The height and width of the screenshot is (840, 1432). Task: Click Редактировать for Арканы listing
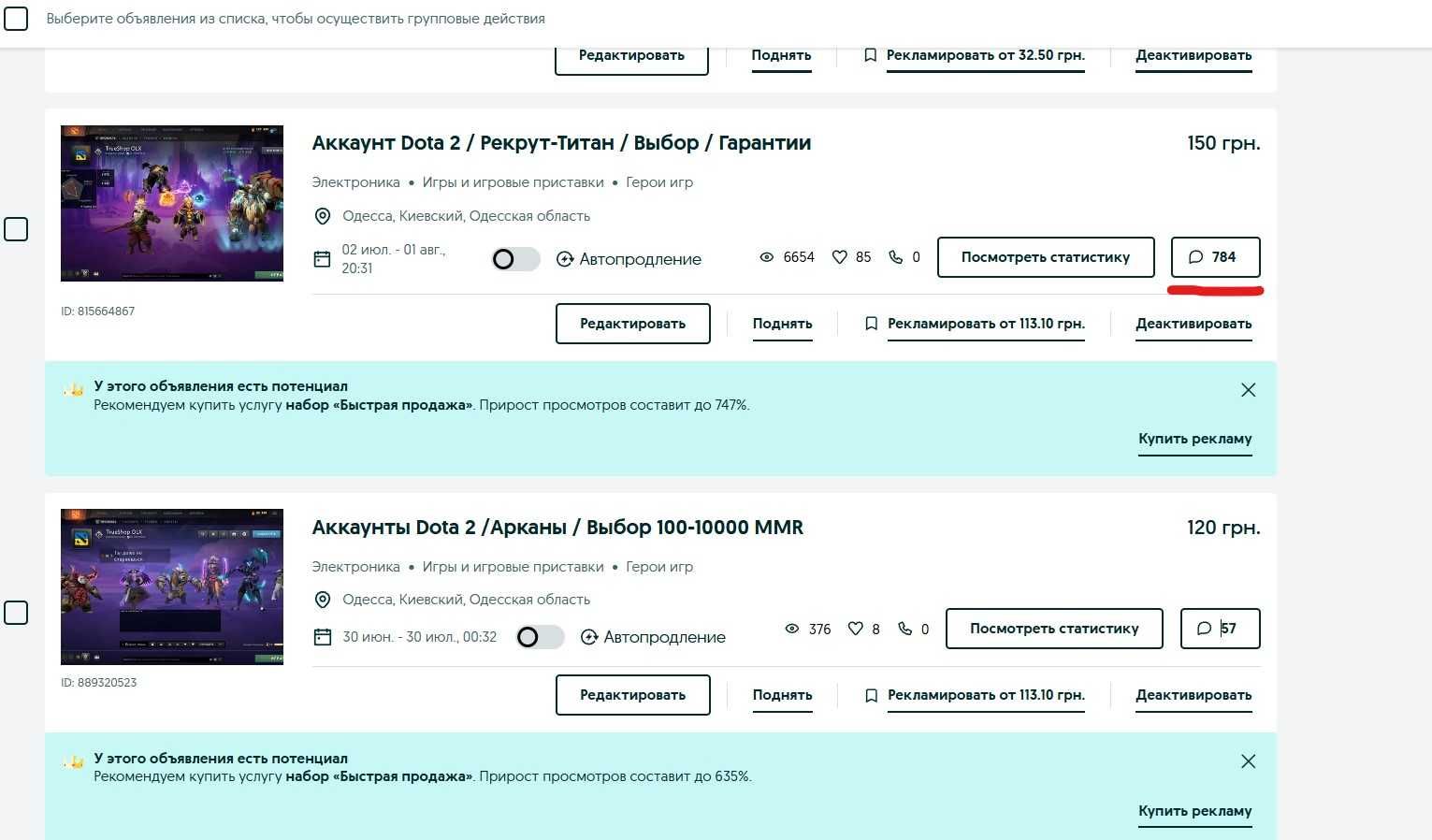(633, 695)
